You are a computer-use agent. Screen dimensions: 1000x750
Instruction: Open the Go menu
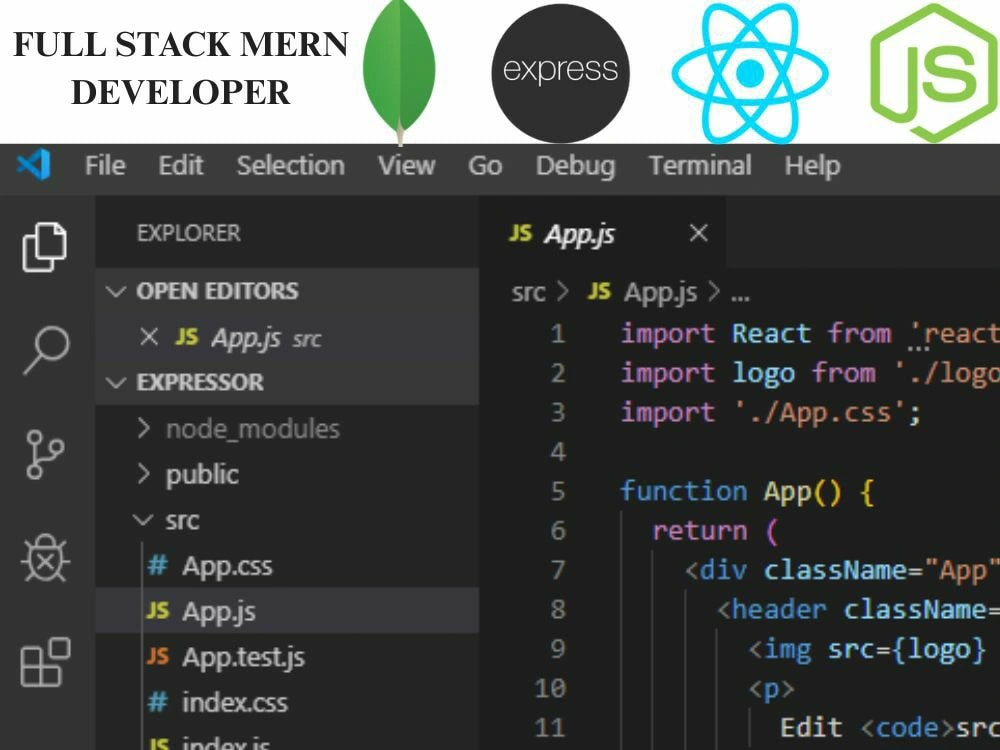point(485,166)
